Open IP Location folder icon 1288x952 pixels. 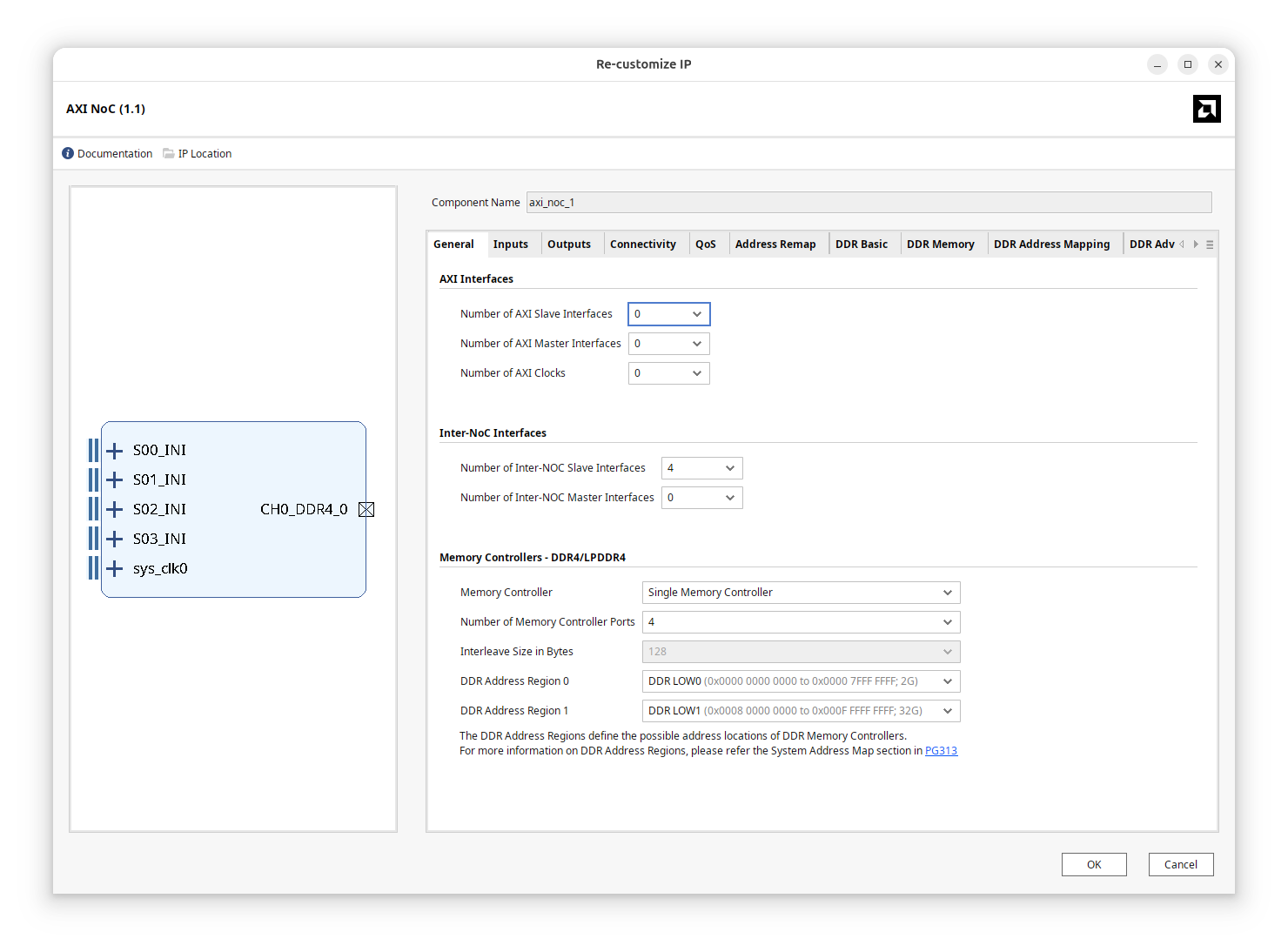pyautogui.click(x=169, y=154)
